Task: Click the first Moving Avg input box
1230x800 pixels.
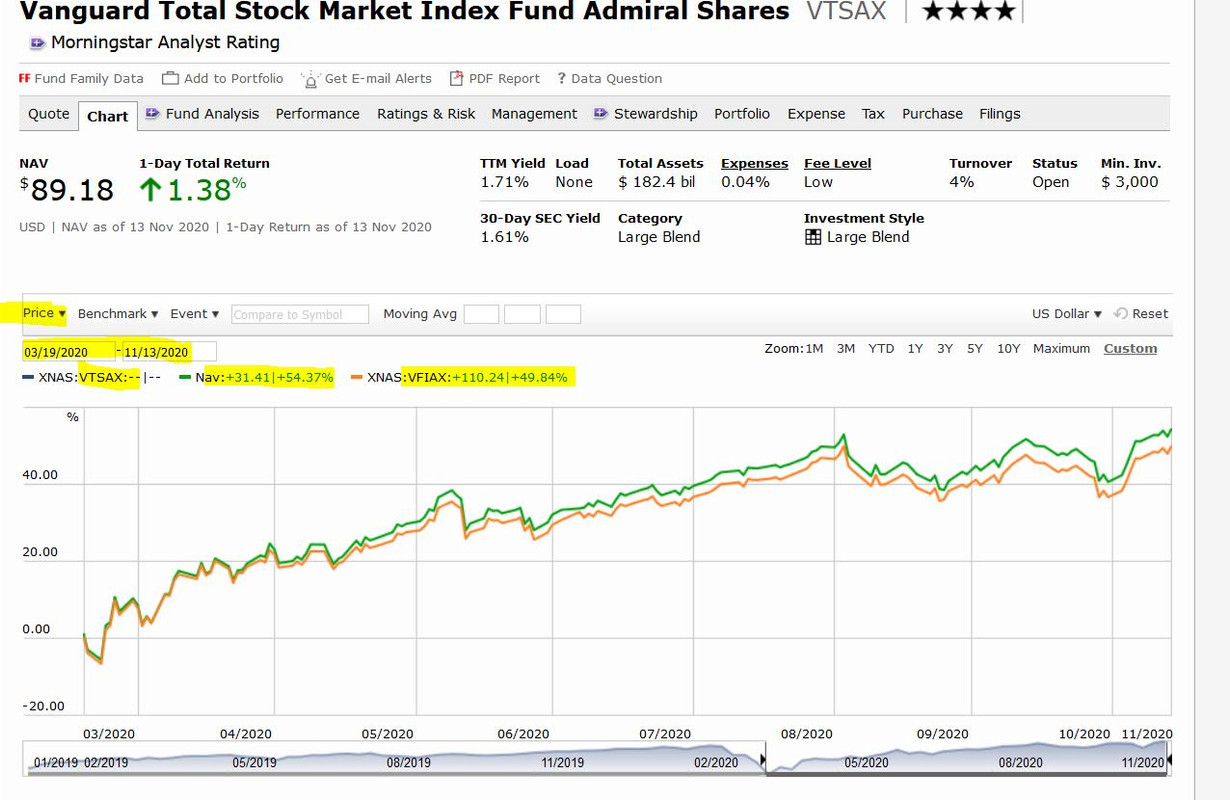Action: pos(481,314)
